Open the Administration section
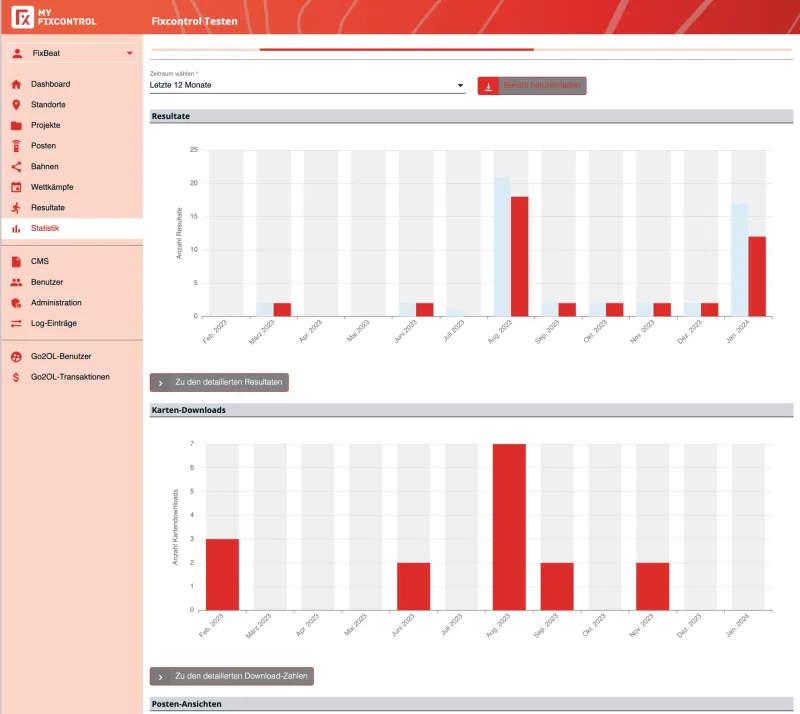800x714 pixels. click(72, 303)
